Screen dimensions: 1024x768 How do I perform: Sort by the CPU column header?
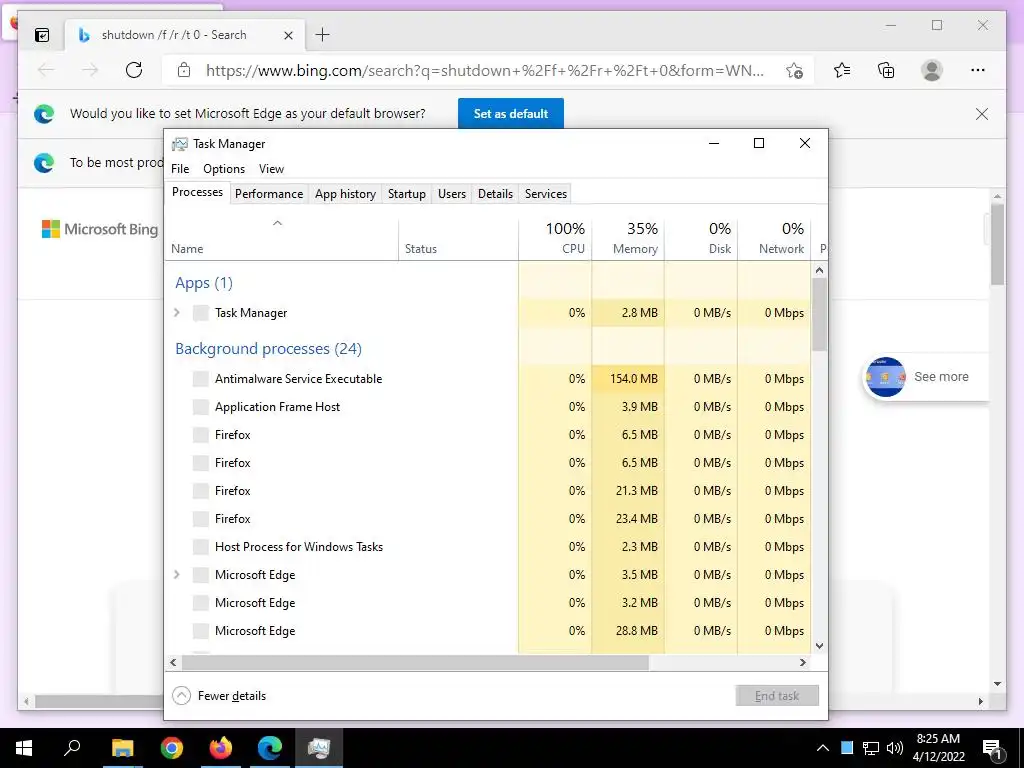coord(555,238)
